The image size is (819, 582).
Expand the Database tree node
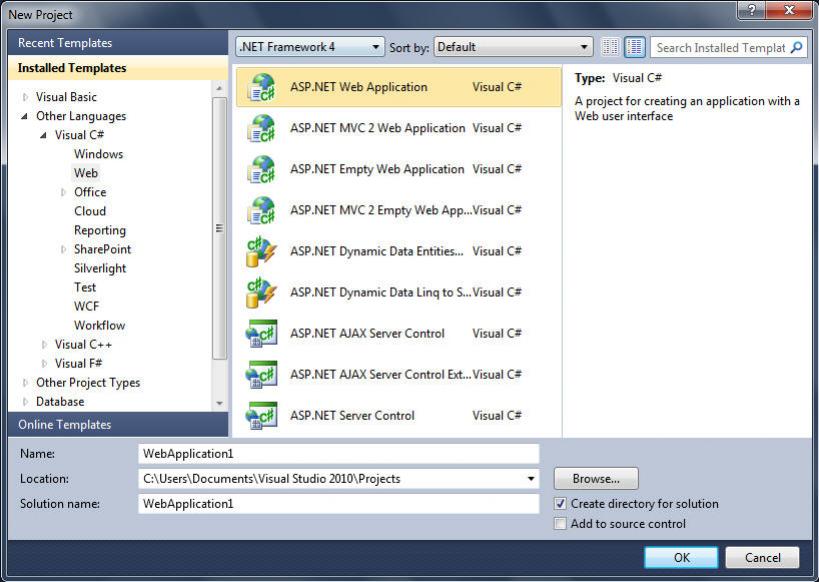[x=25, y=402]
